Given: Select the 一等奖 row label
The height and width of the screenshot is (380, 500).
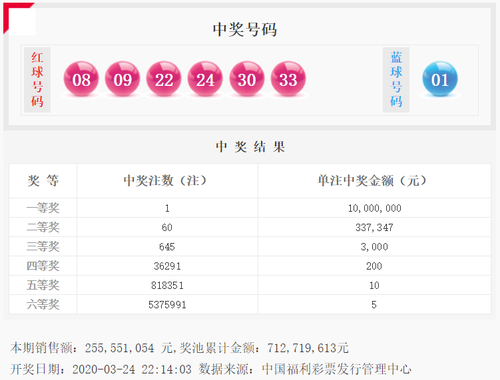Looking at the screenshot, I should pos(43,208).
